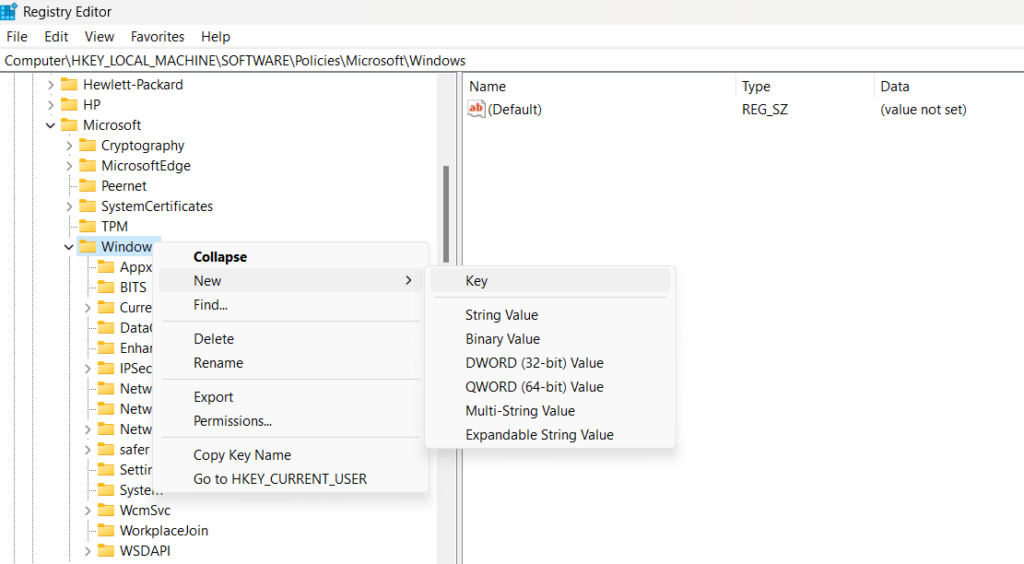This screenshot has height=564, width=1024.
Task: Click the Hewlett-Packard folder icon
Action: point(69,85)
